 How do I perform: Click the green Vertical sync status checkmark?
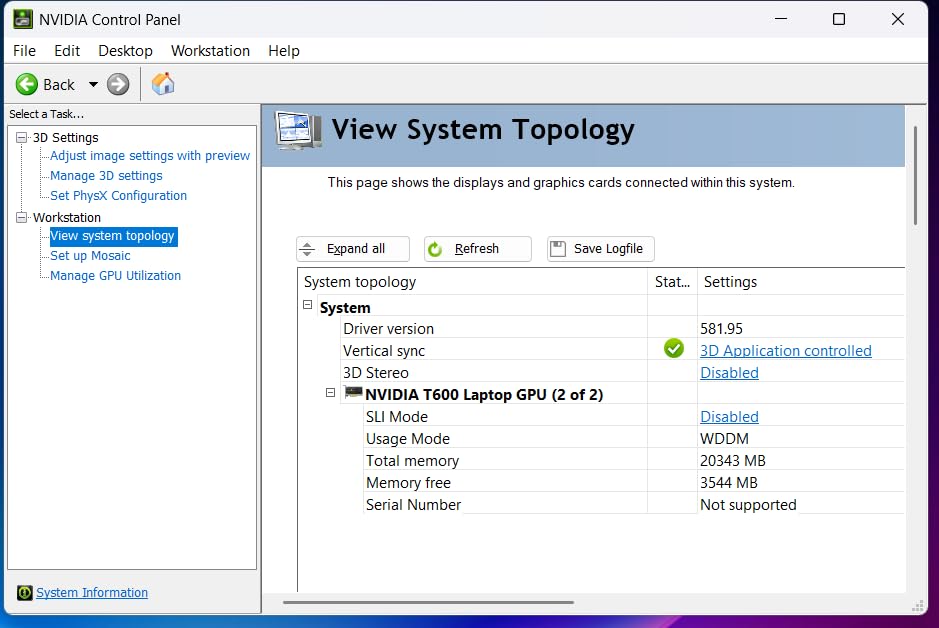tap(673, 349)
